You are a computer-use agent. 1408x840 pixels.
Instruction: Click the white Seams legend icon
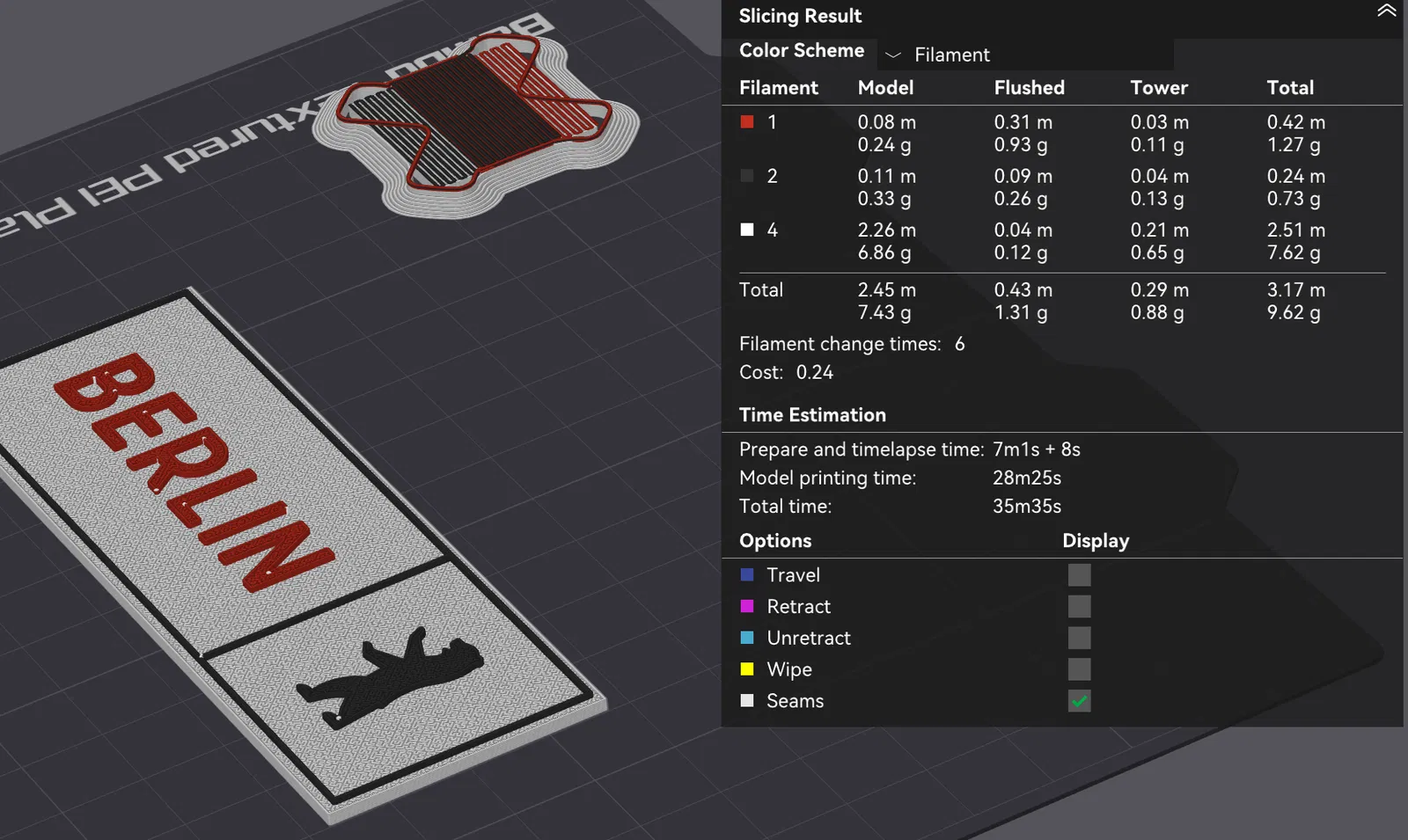[747, 701]
